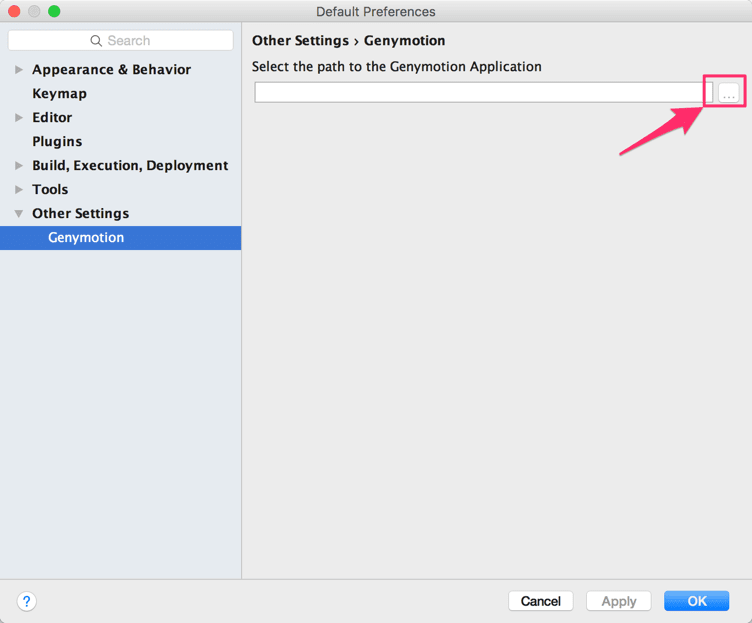Viewport: 752px width, 623px height.
Task: Select Keymap in the settings tree
Action: pyautogui.click(x=59, y=94)
